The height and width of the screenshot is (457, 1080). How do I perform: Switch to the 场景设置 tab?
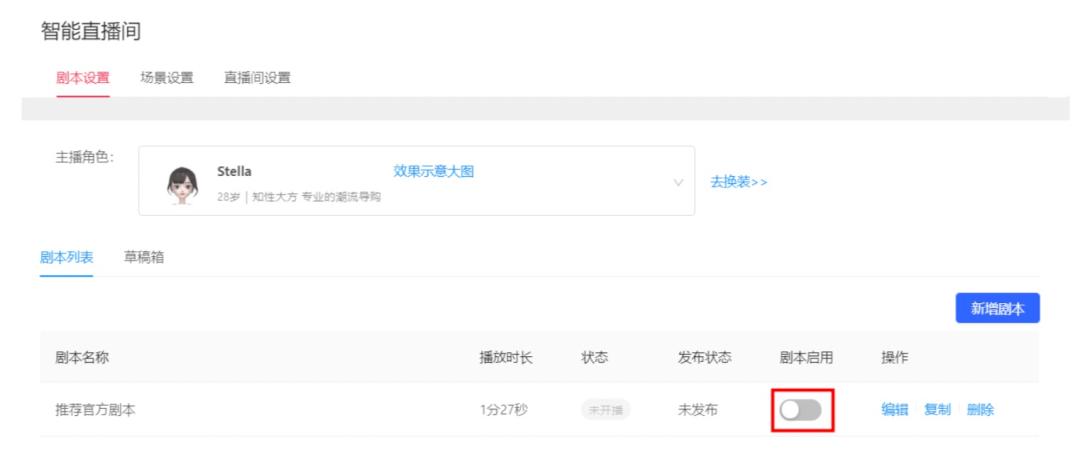coord(167,78)
